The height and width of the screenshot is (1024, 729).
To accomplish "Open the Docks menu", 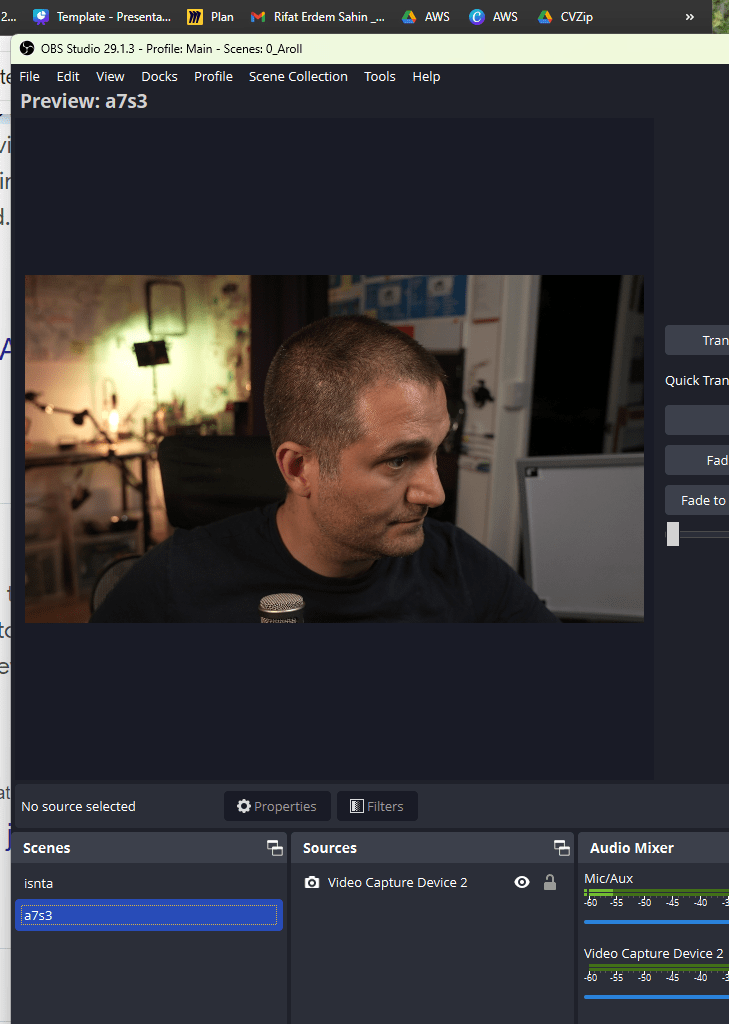I will 159,76.
